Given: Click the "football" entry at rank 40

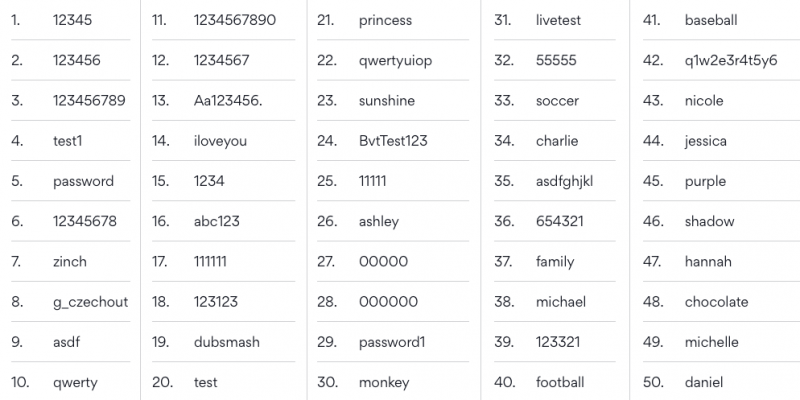Looking at the screenshot, I should click(x=560, y=382).
